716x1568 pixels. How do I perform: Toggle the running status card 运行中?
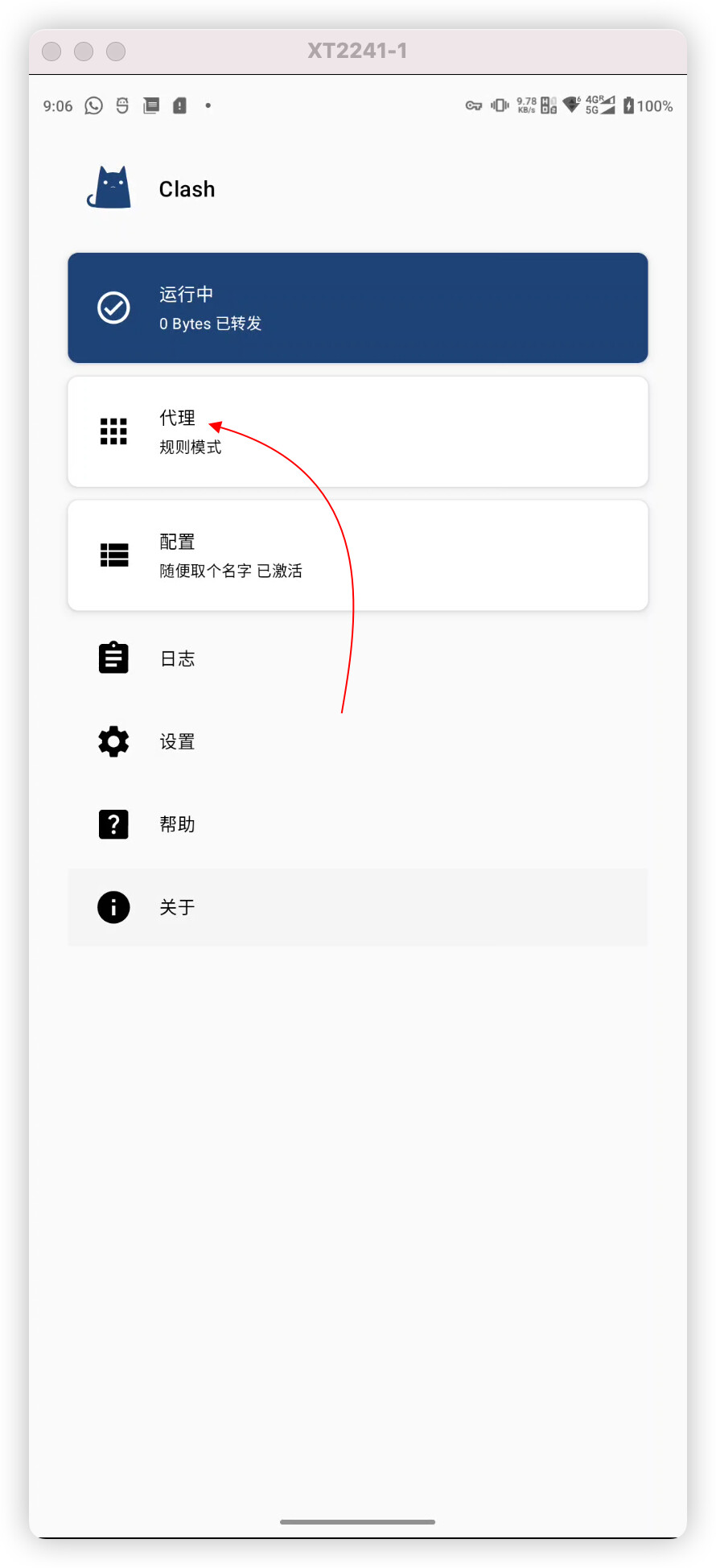pyautogui.click(x=358, y=307)
